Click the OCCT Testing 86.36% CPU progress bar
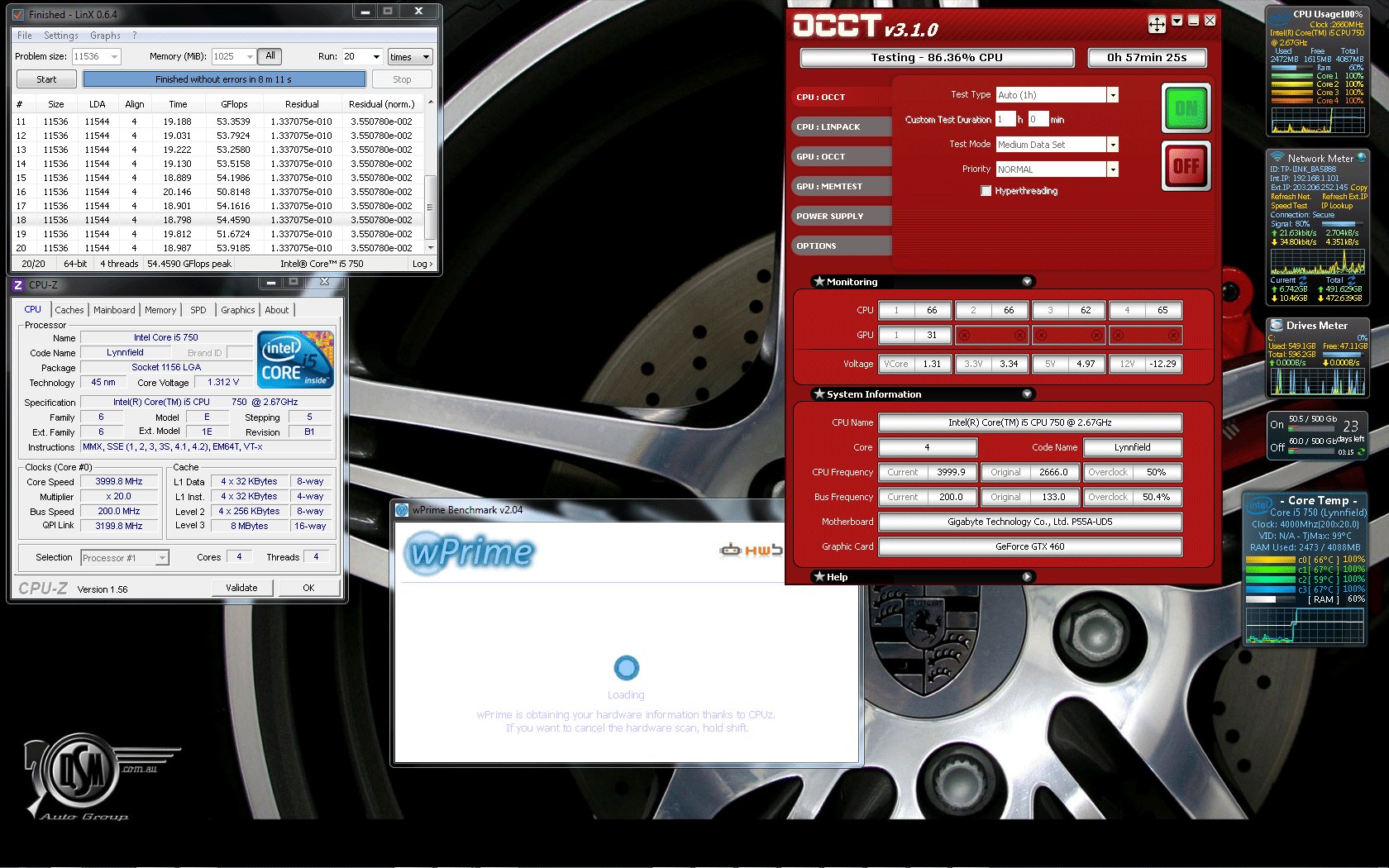 pos(937,58)
